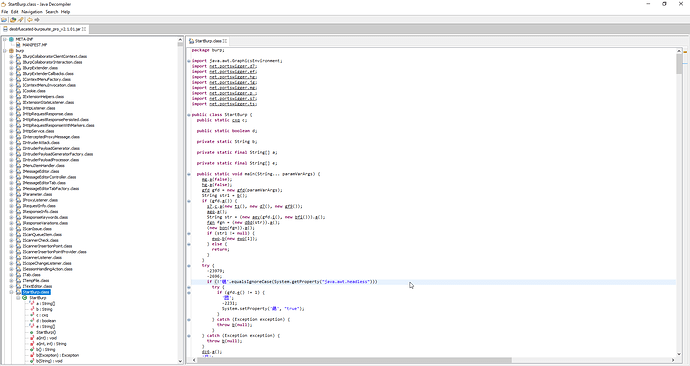Click the Open File toolbar icon
This screenshot has width=690, height=366.
point(4,20)
